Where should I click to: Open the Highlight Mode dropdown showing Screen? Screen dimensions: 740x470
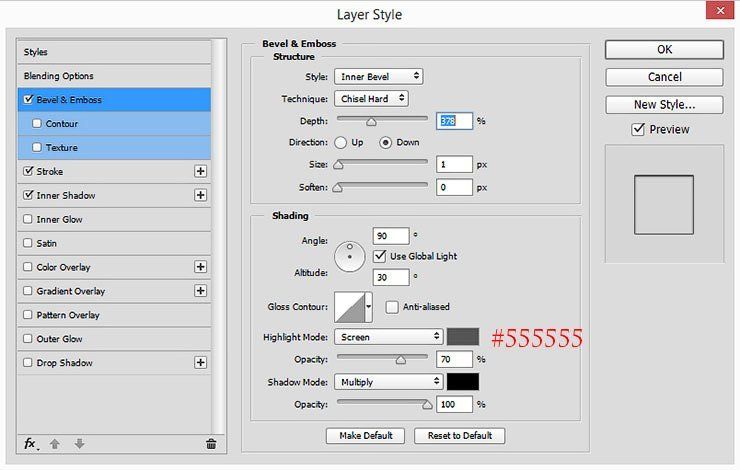388,337
